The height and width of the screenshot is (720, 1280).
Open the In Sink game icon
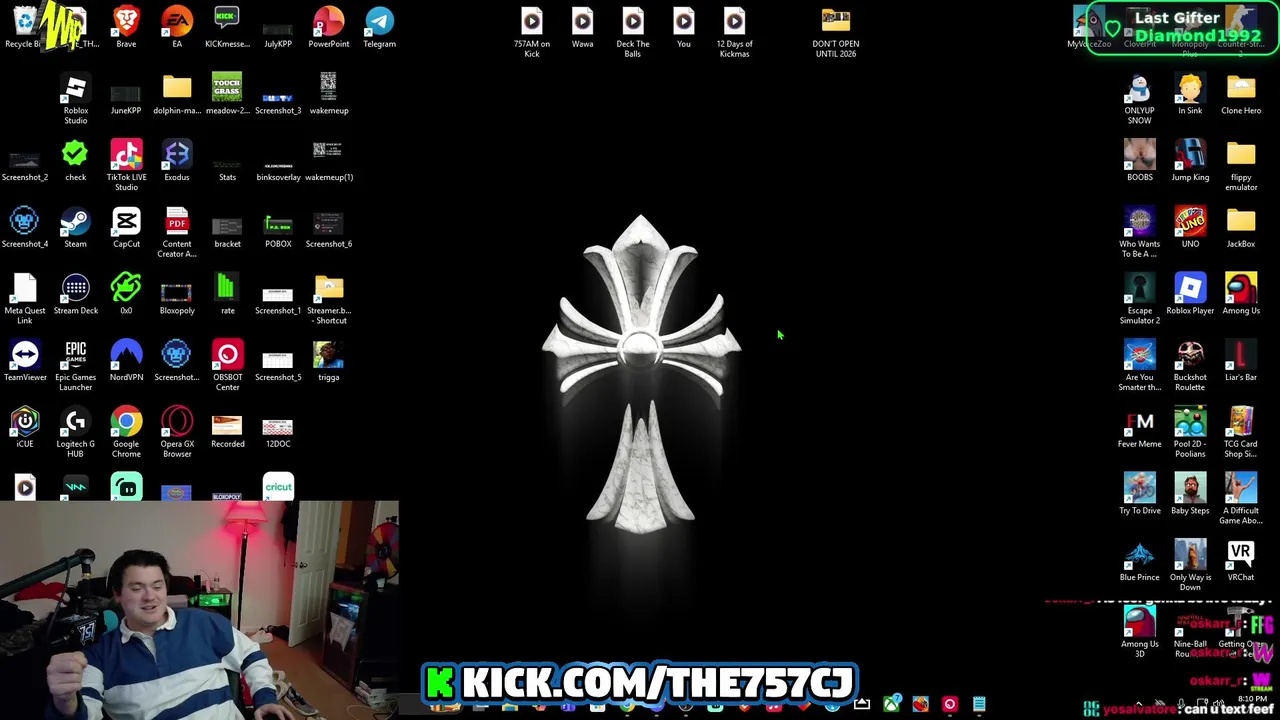point(1190,94)
